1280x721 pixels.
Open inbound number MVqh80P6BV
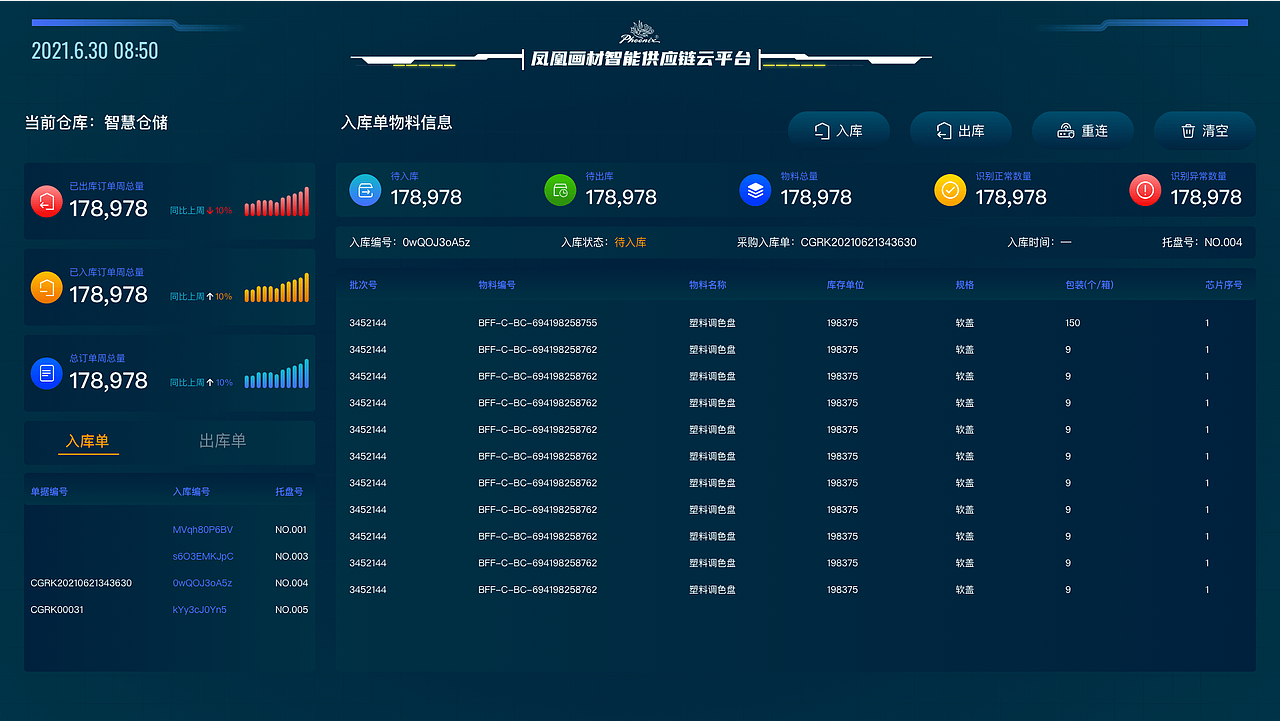[203, 530]
